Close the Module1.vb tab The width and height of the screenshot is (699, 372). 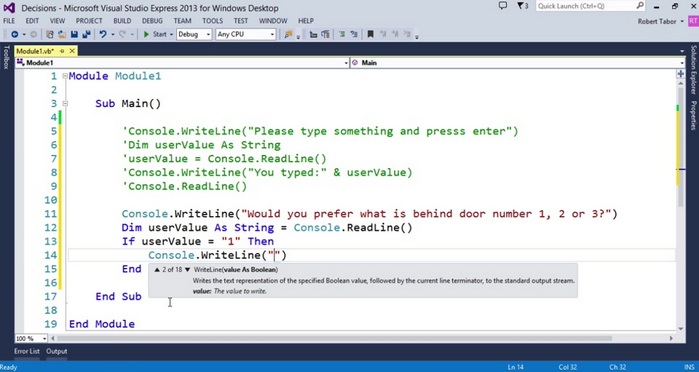coord(72,51)
